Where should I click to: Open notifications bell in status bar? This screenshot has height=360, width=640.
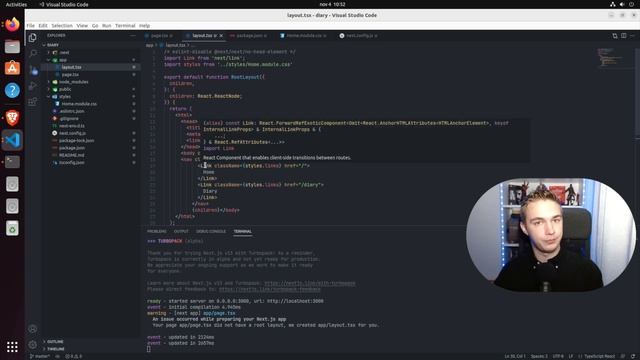pyautogui.click(x=632, y=356)
